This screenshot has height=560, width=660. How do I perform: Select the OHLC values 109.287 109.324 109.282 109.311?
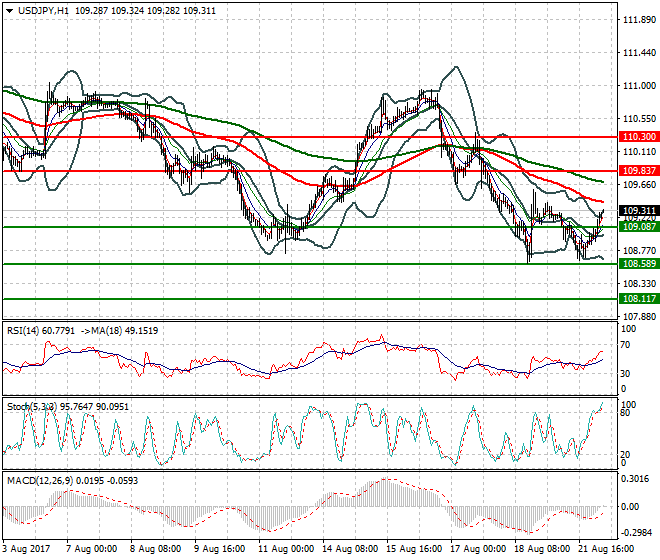click(145, 11)
